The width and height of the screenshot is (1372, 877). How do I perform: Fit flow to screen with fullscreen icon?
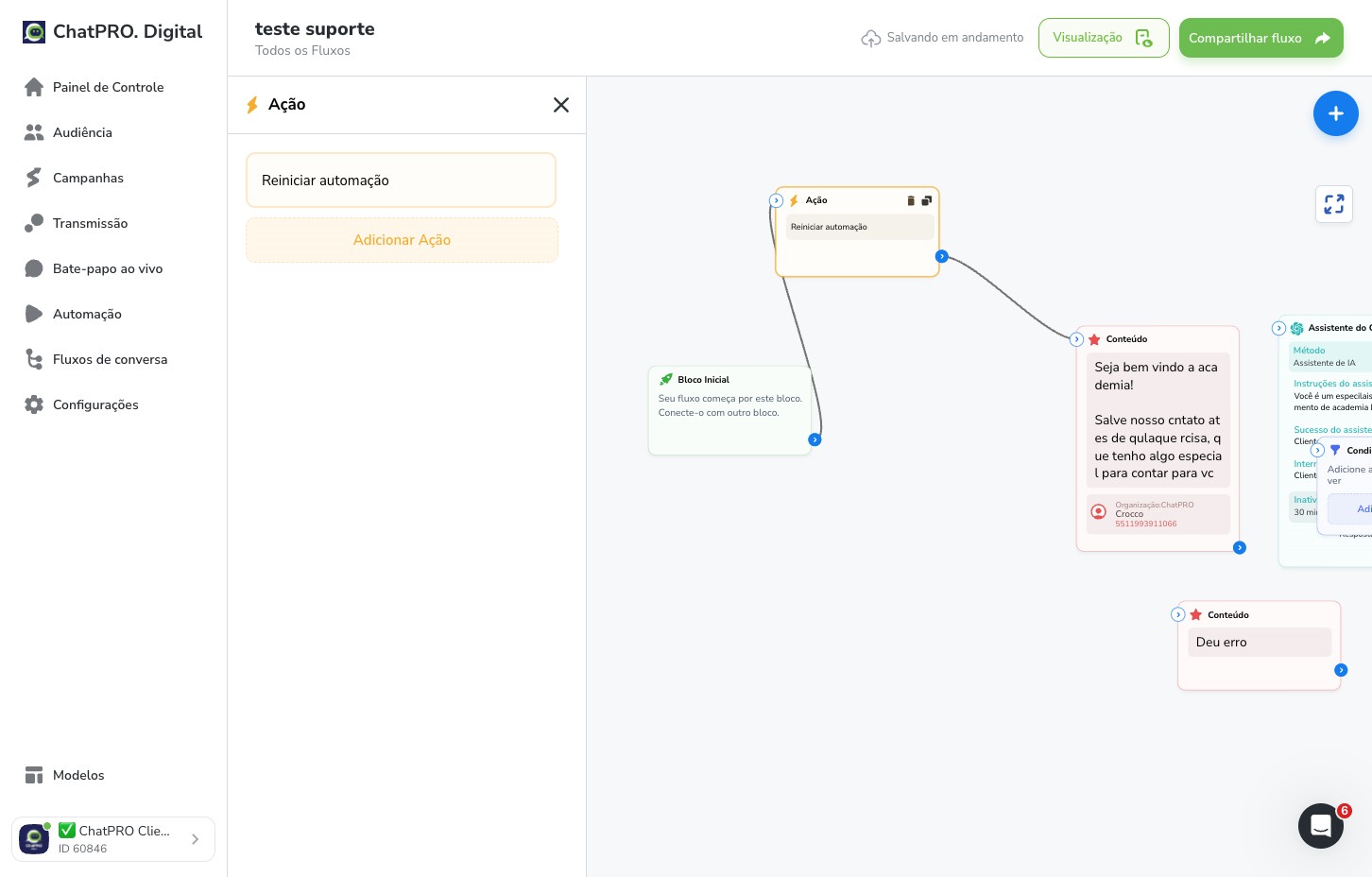click(x=1334, y=204)
